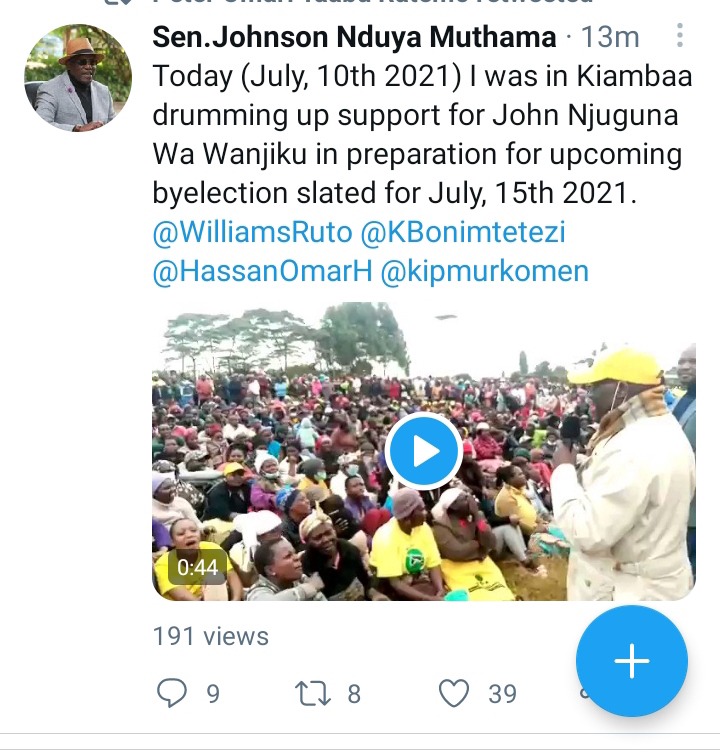Click the likes count number 39
This screenshot has height=753, width=720.
(502, 694)
